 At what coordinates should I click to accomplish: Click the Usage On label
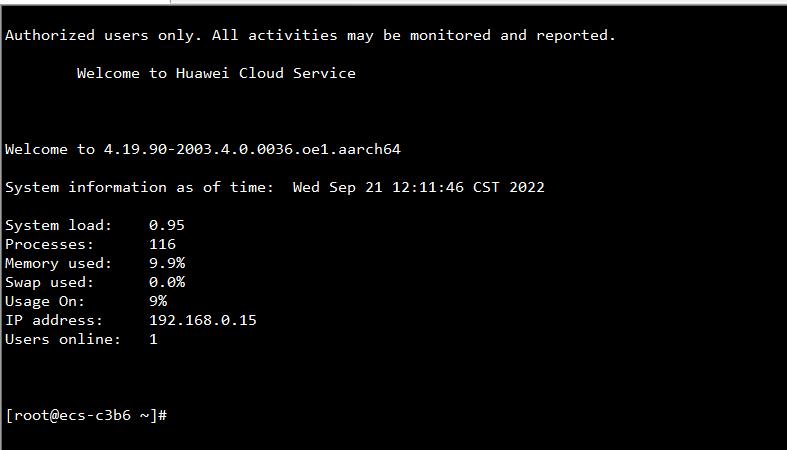click(45, 301)
